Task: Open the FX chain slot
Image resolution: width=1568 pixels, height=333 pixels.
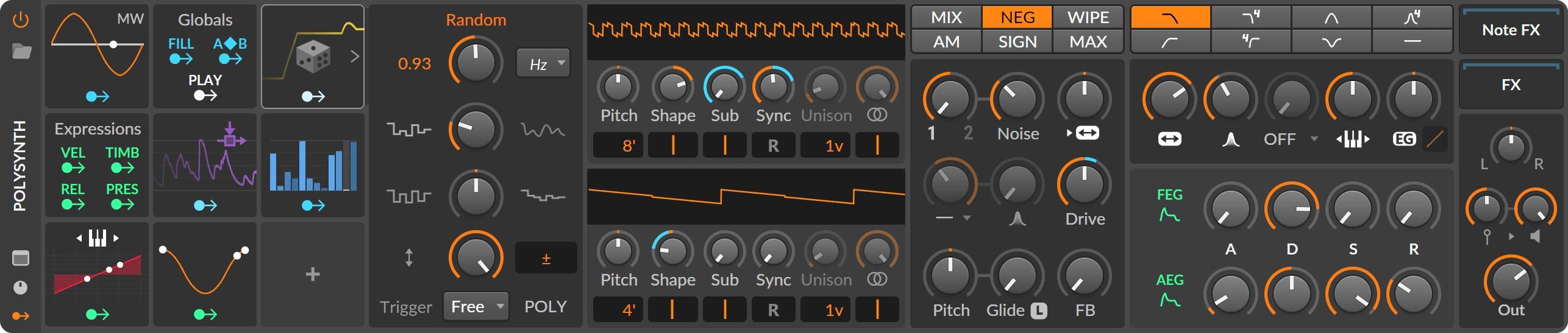Action: point(1511,85)
